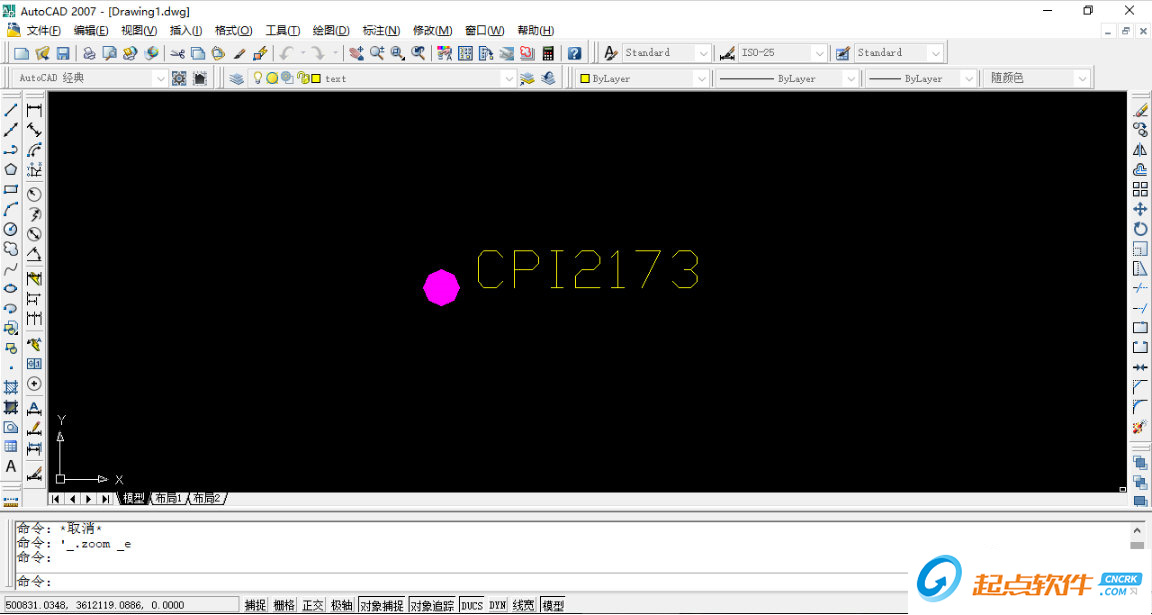Image resolution: width=1152 pixels, height=615 pixels.
Task: Select the Line drawing tool
Action: click(11, 110)
